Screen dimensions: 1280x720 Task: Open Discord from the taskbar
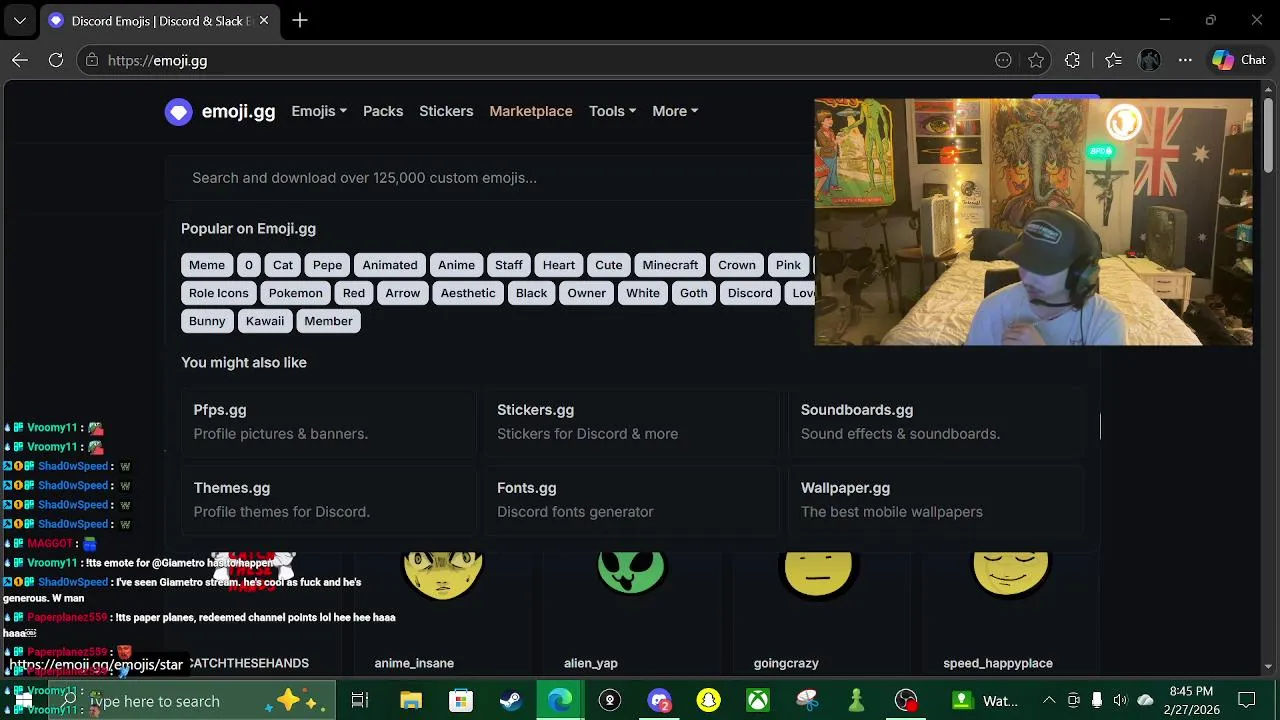point(659,701)
